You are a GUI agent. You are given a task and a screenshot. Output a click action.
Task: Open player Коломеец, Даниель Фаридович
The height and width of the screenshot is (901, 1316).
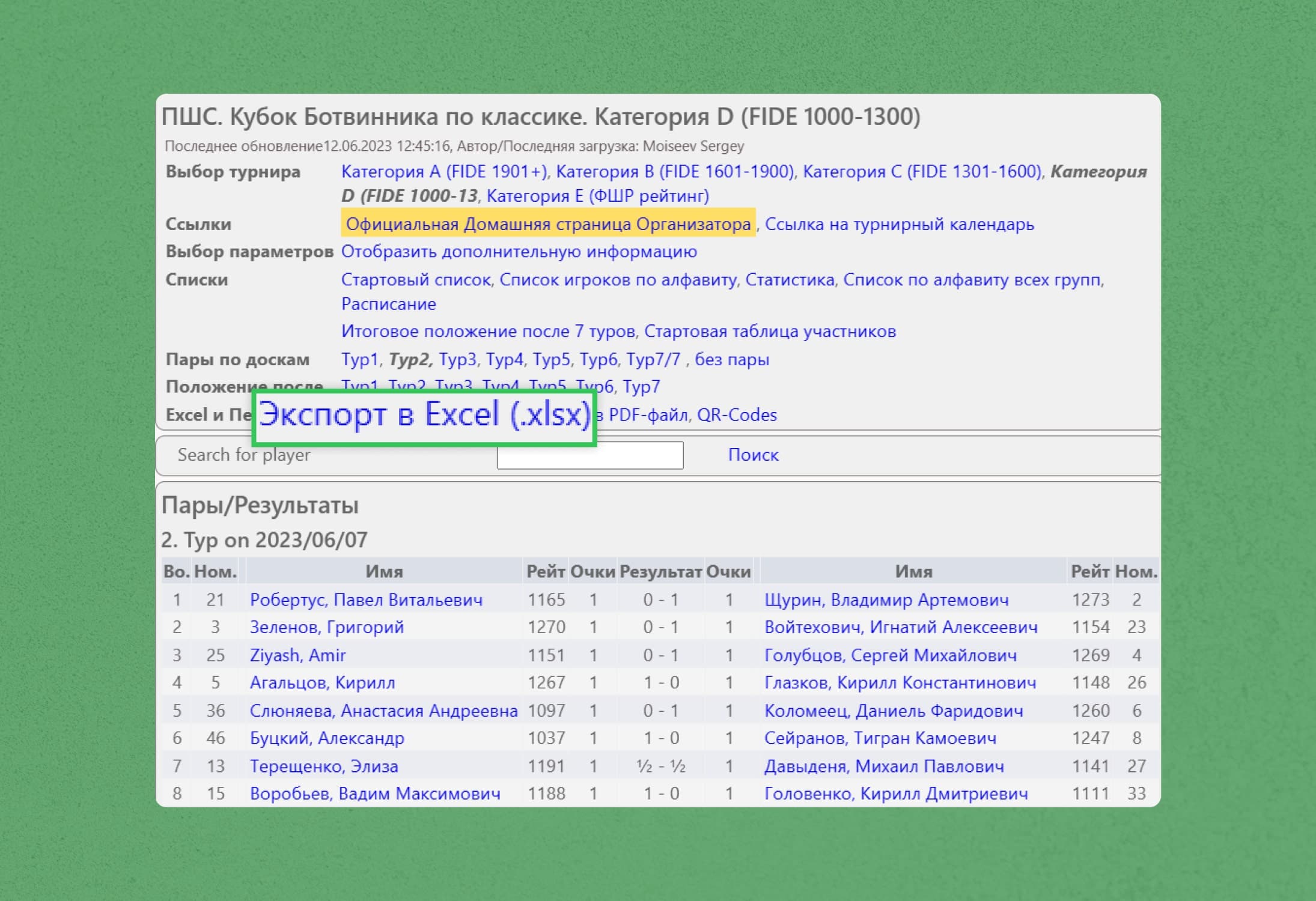point(894,711)
